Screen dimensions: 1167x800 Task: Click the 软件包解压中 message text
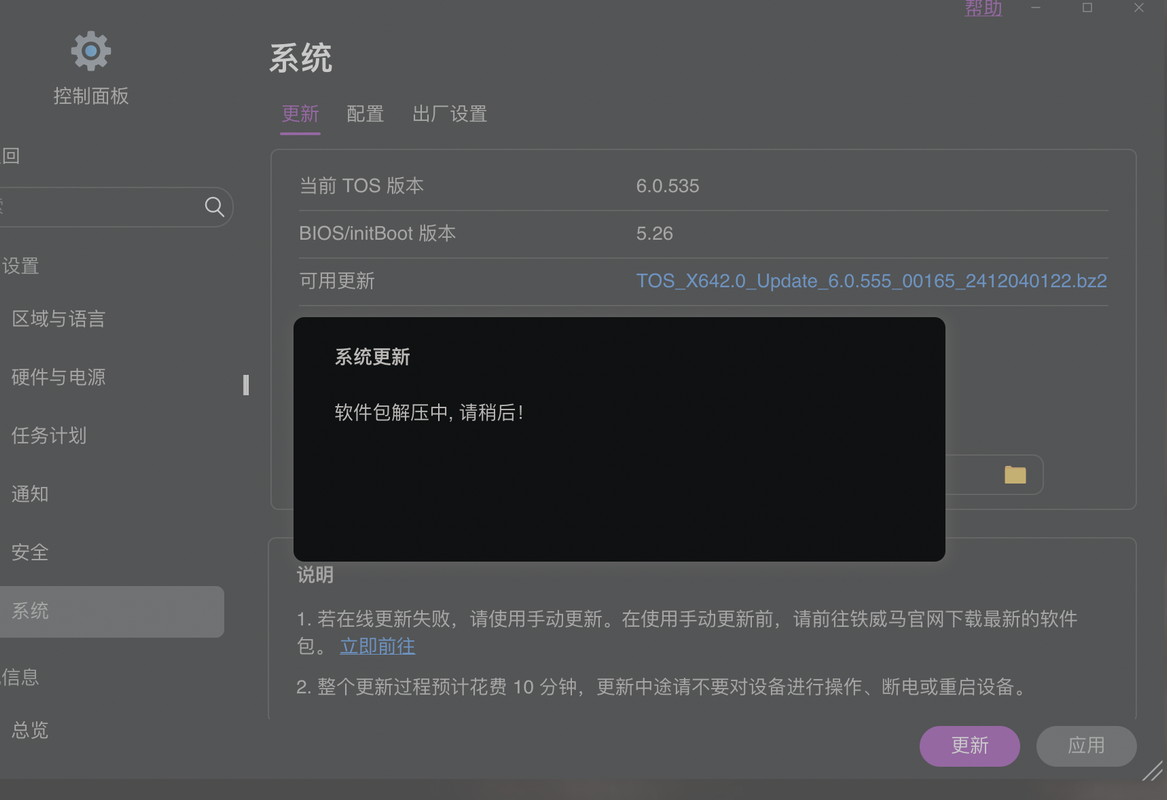[429, 412]
